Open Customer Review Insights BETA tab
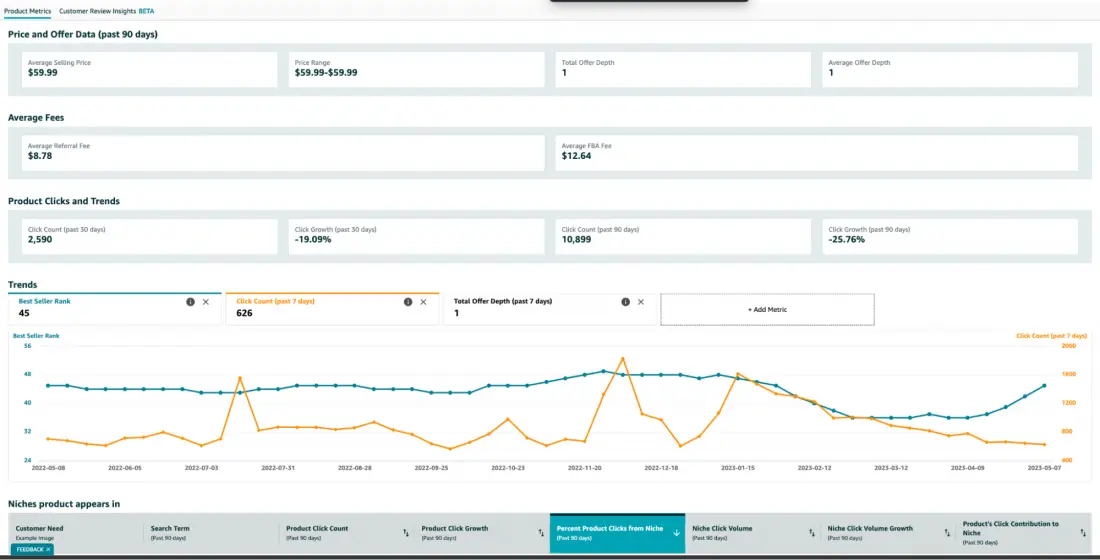1100x560 pixels. [106, 10]
